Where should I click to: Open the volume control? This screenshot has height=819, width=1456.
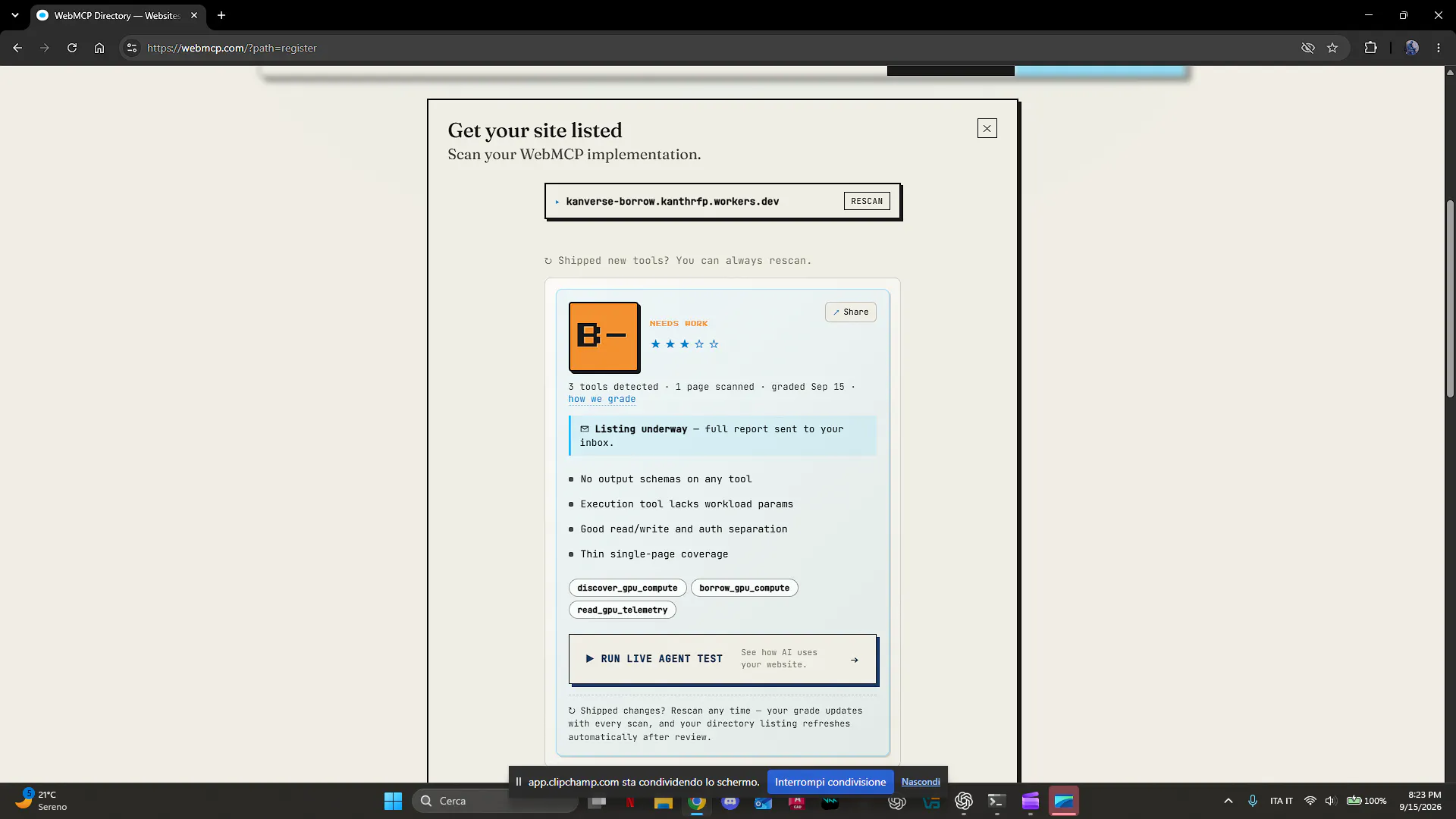coord(1330,801)
